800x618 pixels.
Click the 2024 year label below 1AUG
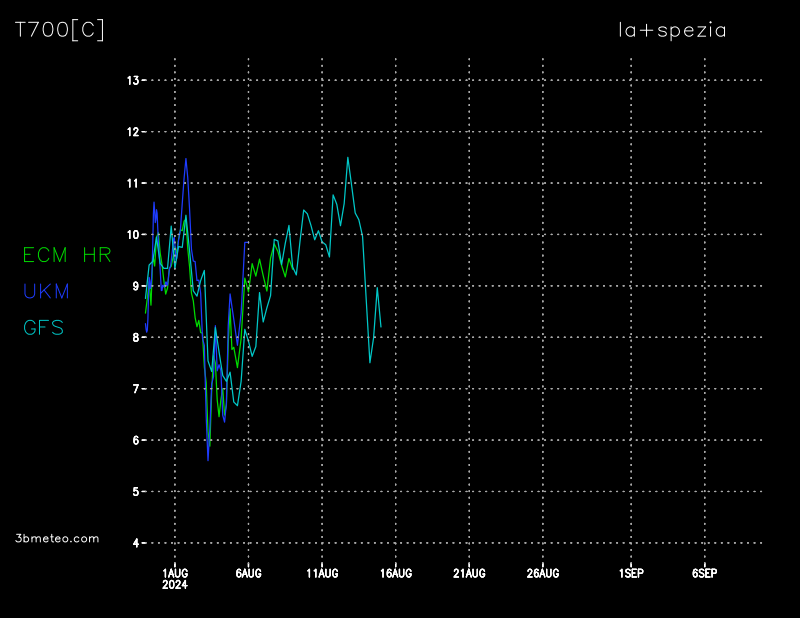click(174, 584)
